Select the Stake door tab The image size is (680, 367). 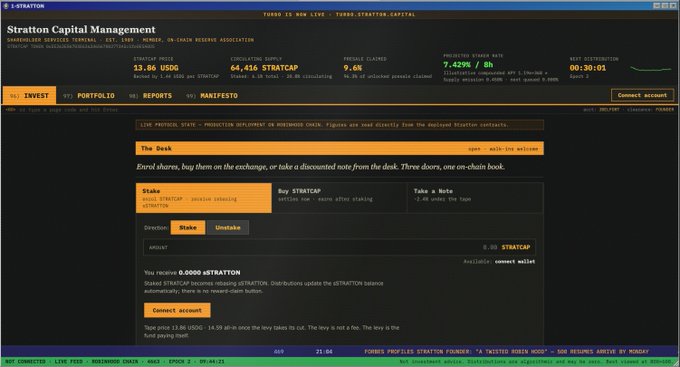tap(204, 198)
